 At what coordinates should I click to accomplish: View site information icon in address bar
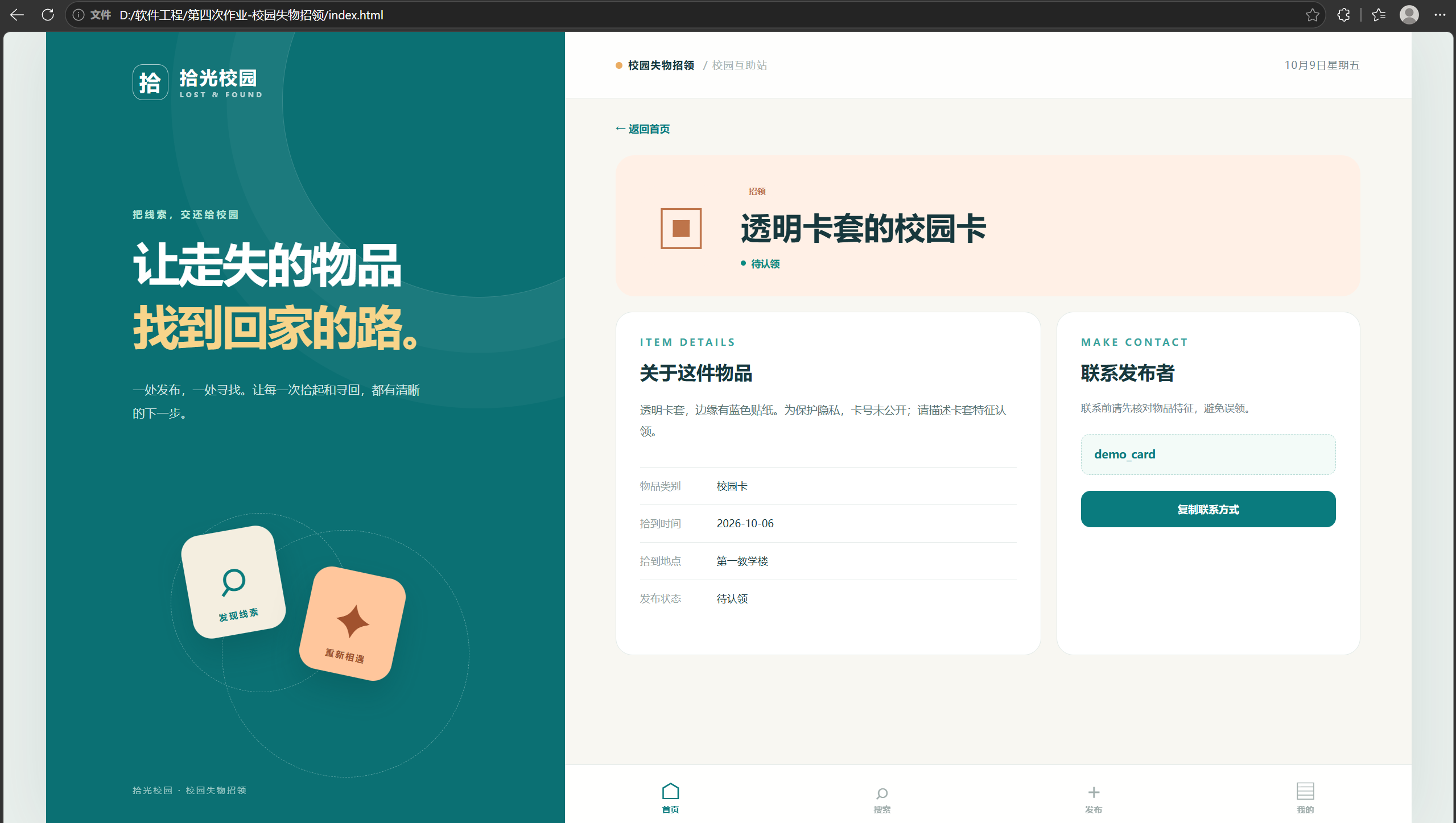pyautogui.click(x=79, y=15)
